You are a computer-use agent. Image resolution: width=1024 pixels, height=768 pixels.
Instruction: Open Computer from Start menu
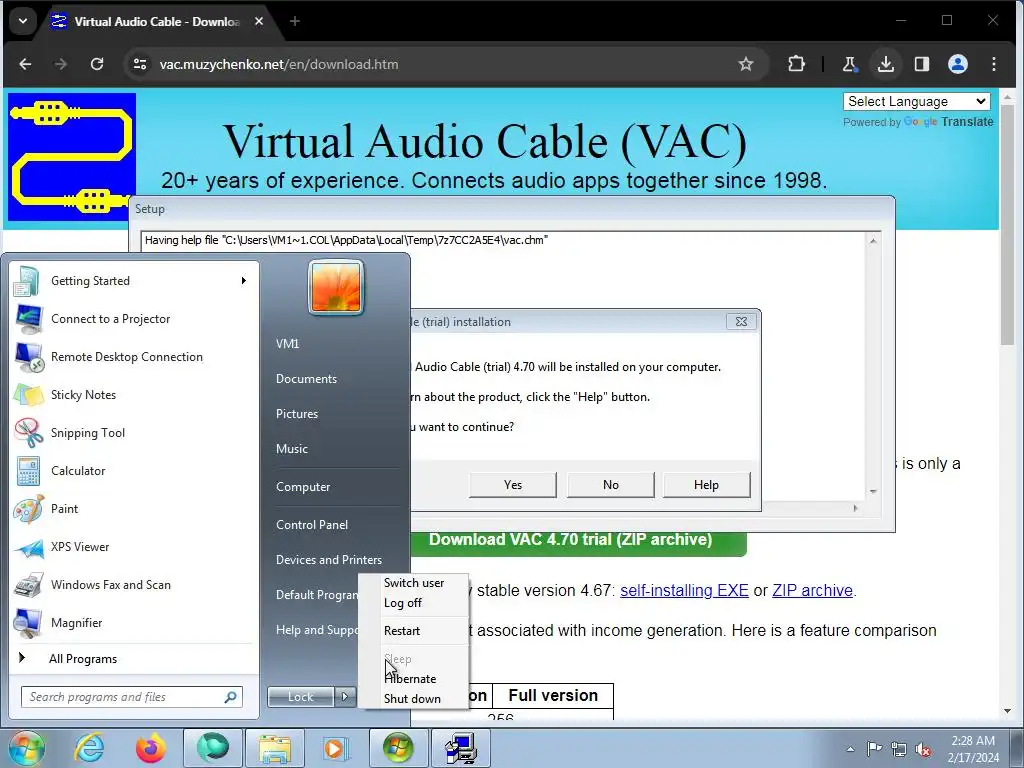303,487
